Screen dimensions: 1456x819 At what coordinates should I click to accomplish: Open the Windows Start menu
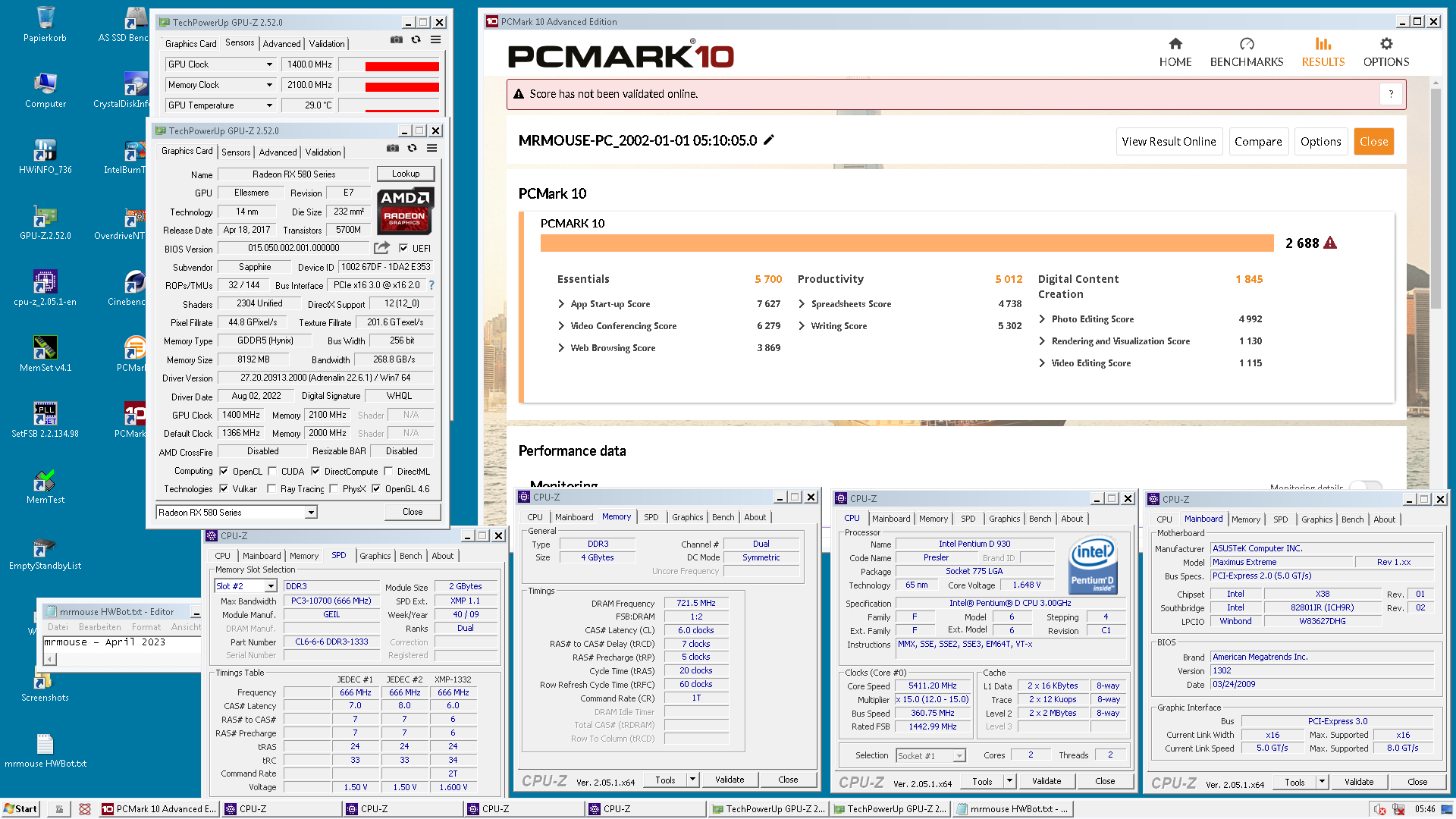point(20,809)
